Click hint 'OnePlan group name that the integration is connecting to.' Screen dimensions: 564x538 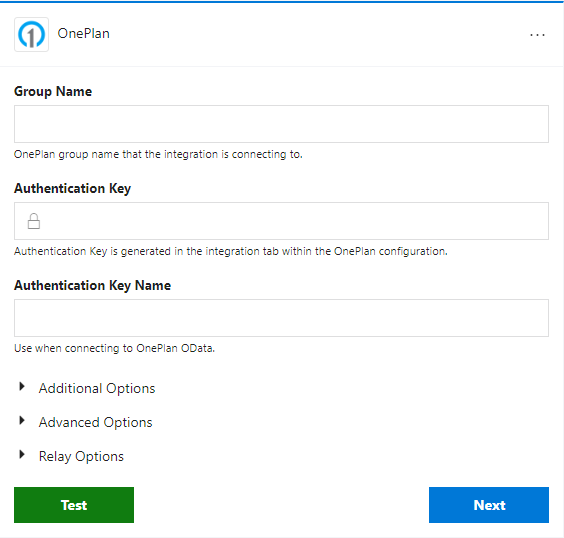158,154
